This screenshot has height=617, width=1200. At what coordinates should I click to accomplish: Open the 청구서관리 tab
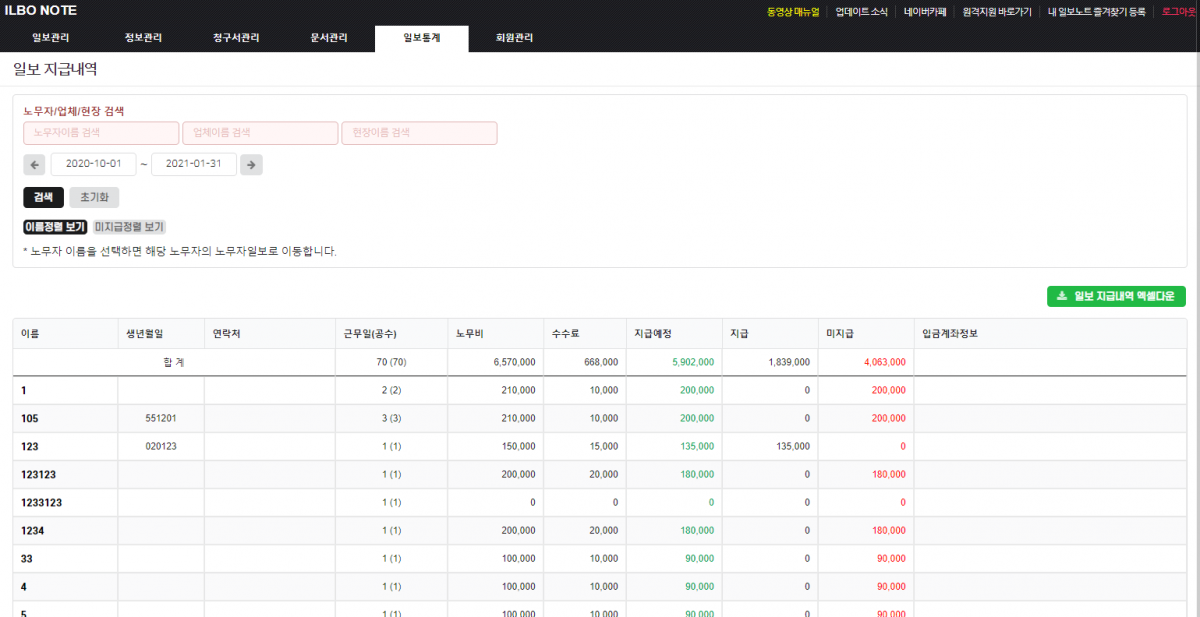236,38
